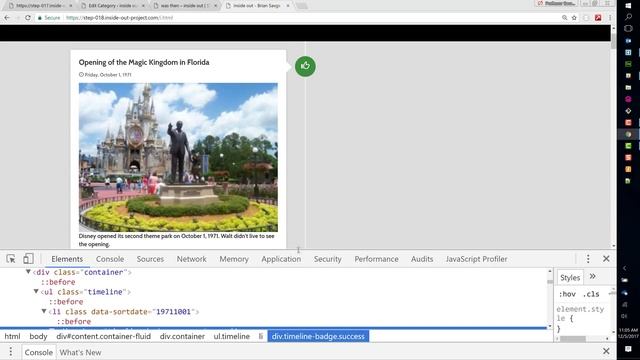Open DevTools customize kebab menu

pyautogui.click(x=588, y=259)
